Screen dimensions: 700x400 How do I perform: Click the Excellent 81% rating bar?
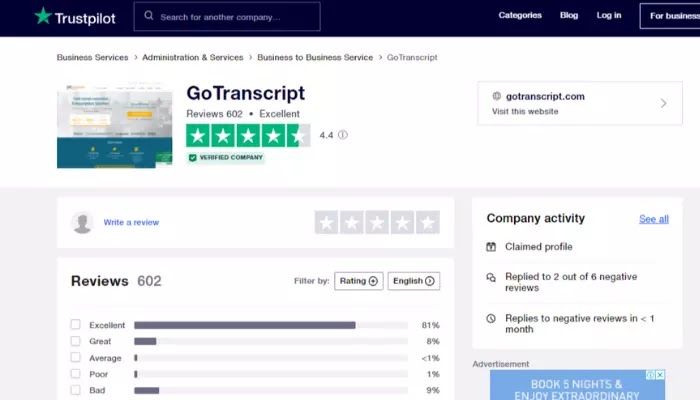tap(271, 325)
